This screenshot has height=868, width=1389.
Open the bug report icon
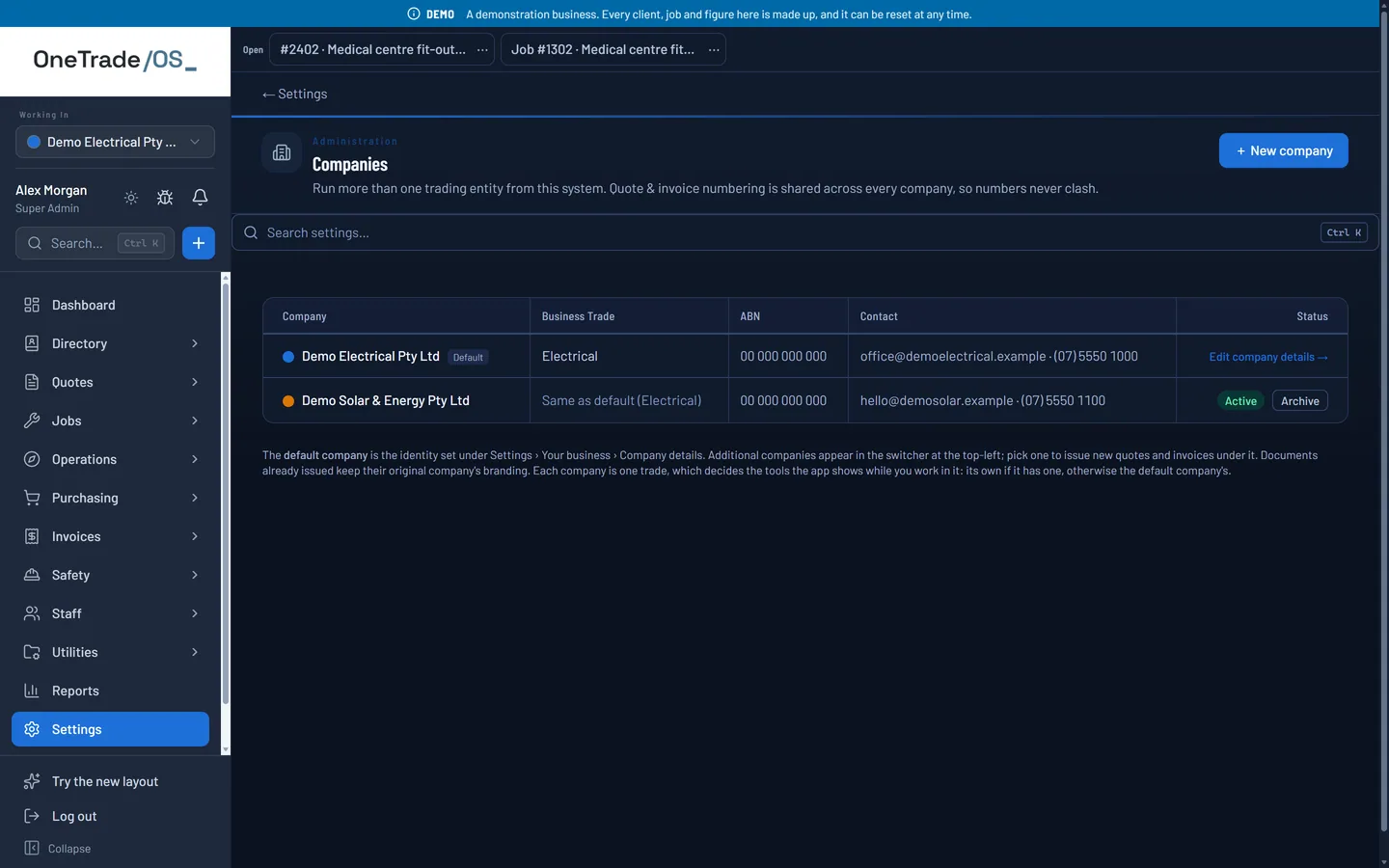click(165, 198)
